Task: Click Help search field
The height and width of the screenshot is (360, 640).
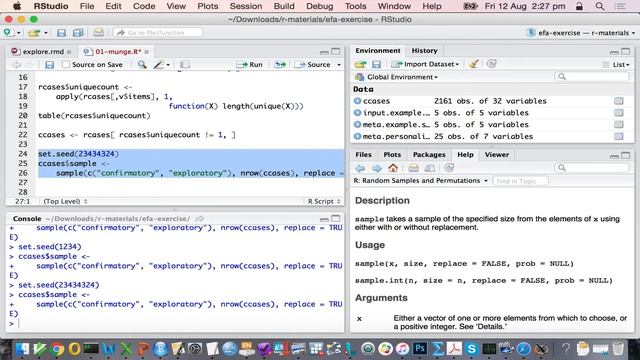Action: coord(592,168)
